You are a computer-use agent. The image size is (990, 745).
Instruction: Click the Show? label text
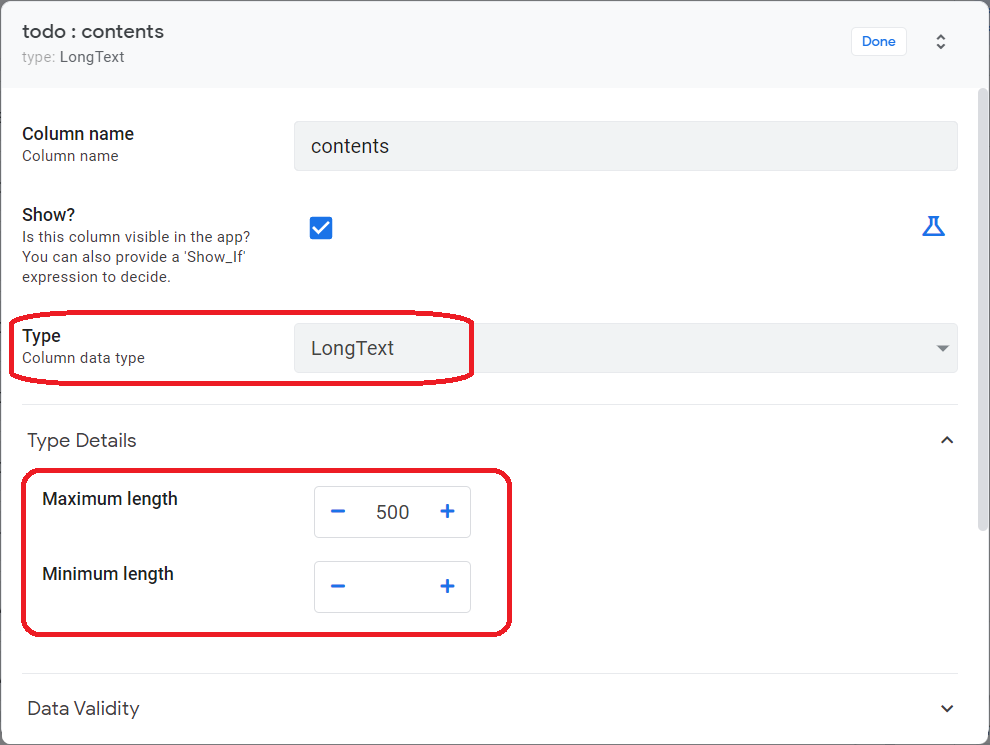point(49,215)
